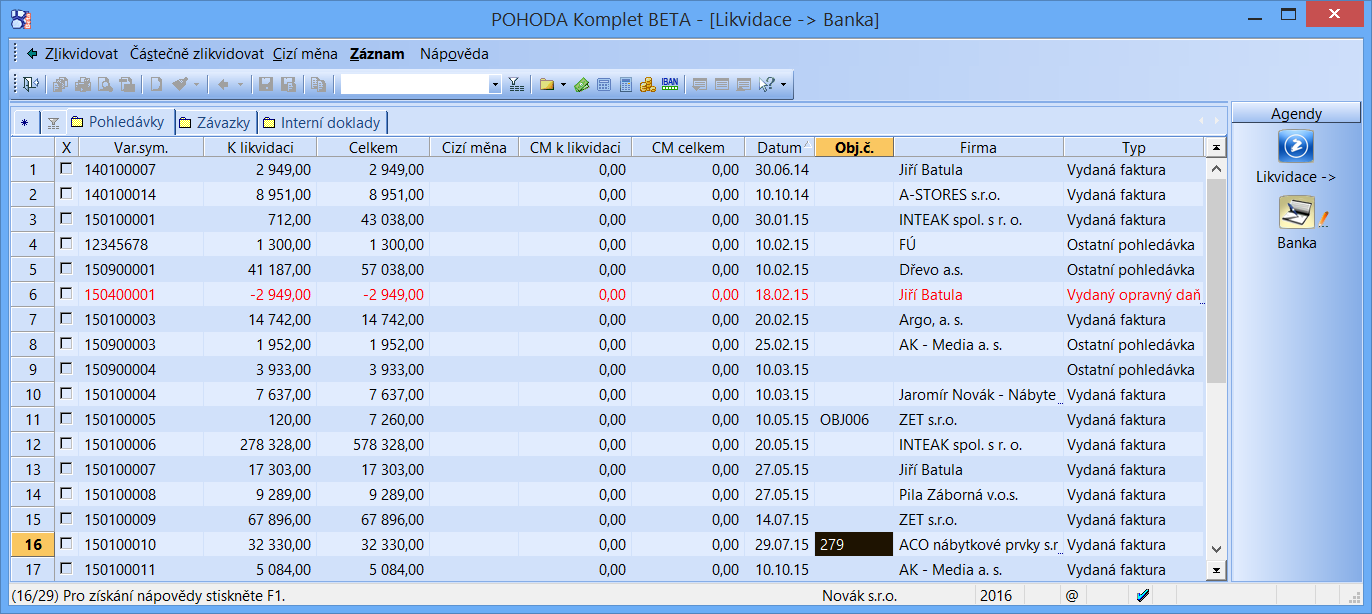The height and width of the screenshot is (614, 1372).
Task: Open the Záznam menu
Action: pyautogui.click(x=377, y=54)
